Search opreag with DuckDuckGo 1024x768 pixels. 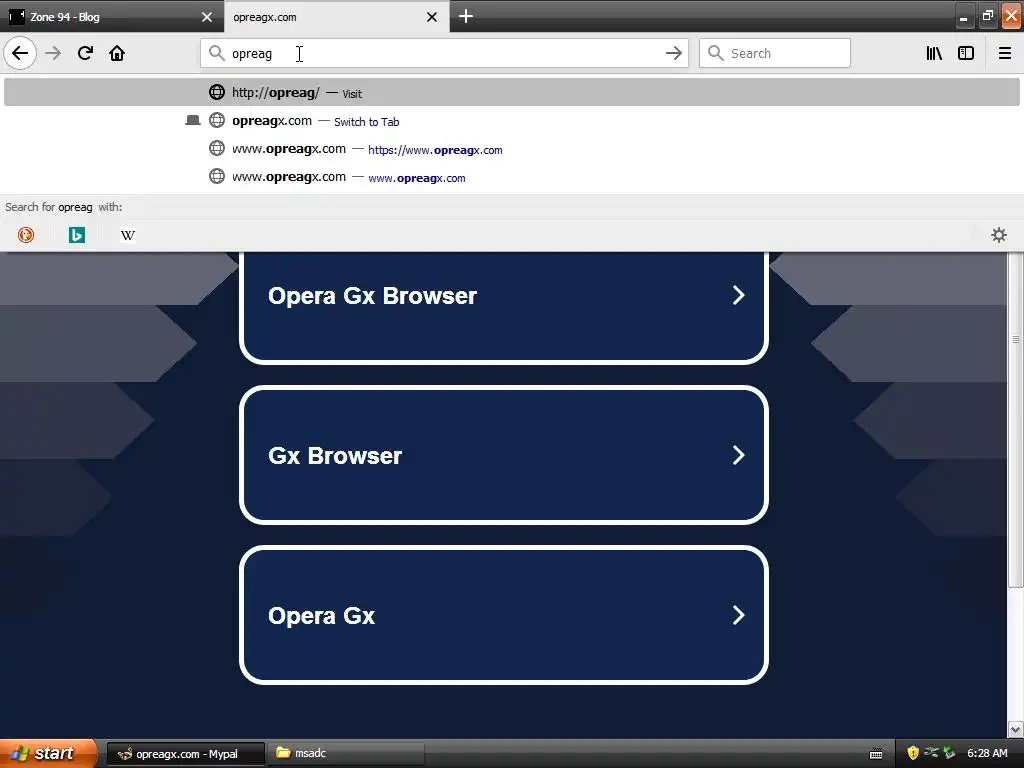pos(26,234)
